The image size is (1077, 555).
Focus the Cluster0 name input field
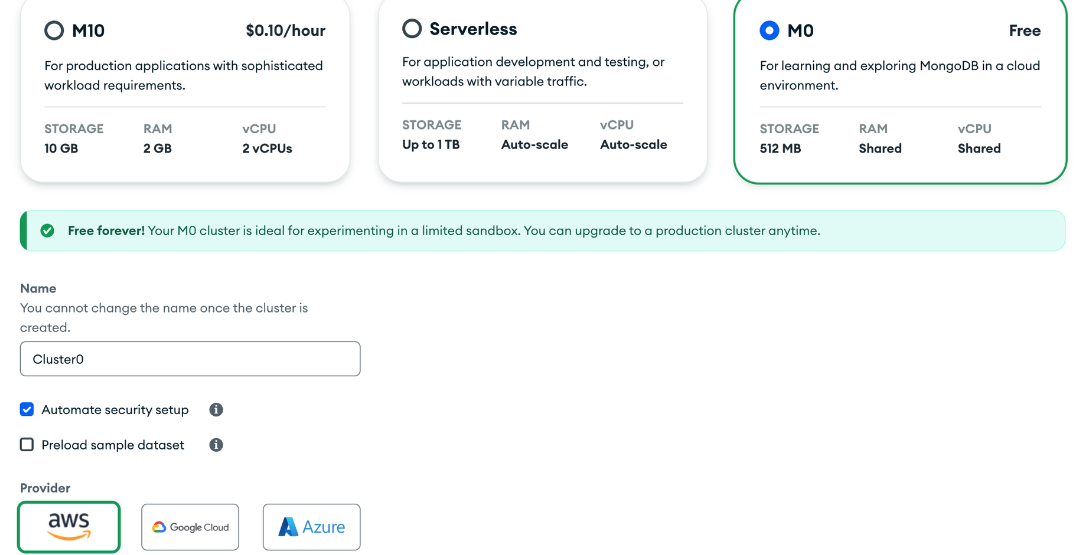pos(190,359)
